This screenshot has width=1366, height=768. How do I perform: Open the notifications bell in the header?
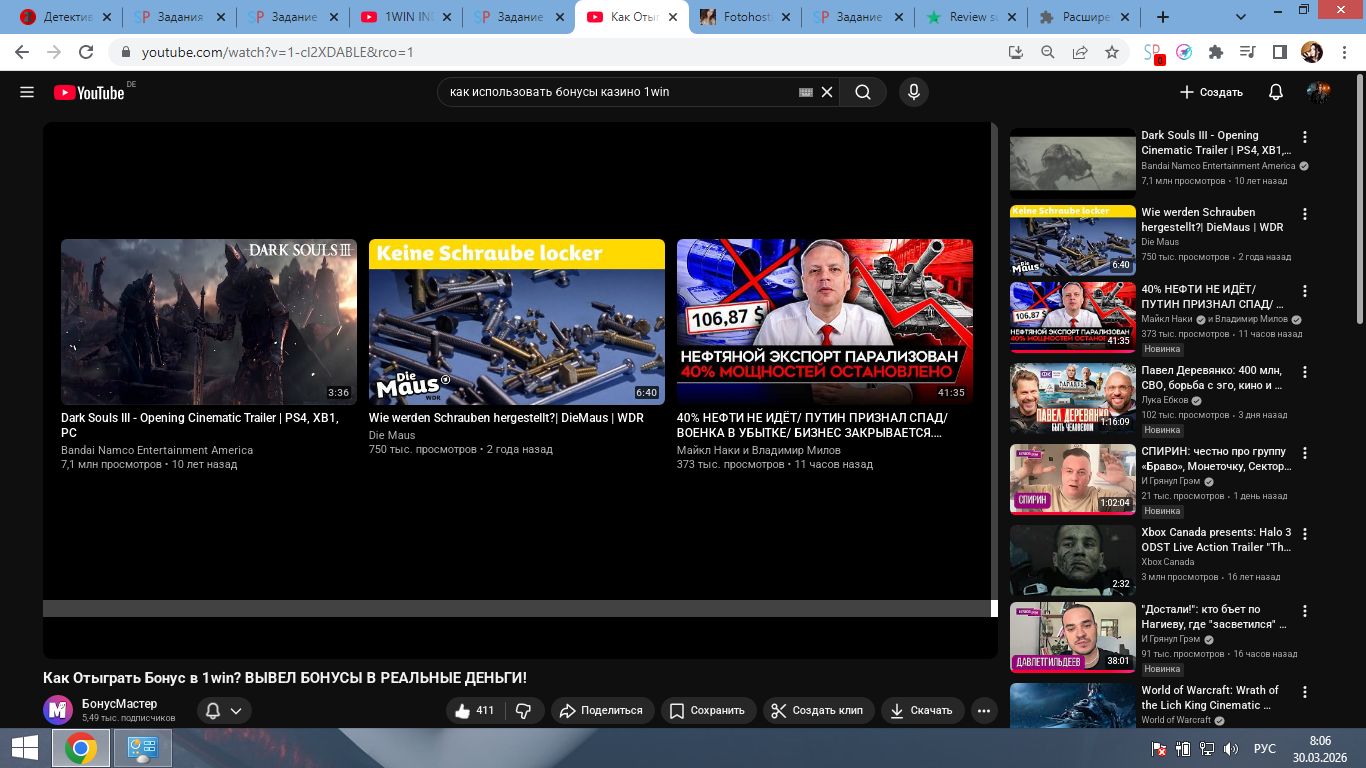point(1275,92)
